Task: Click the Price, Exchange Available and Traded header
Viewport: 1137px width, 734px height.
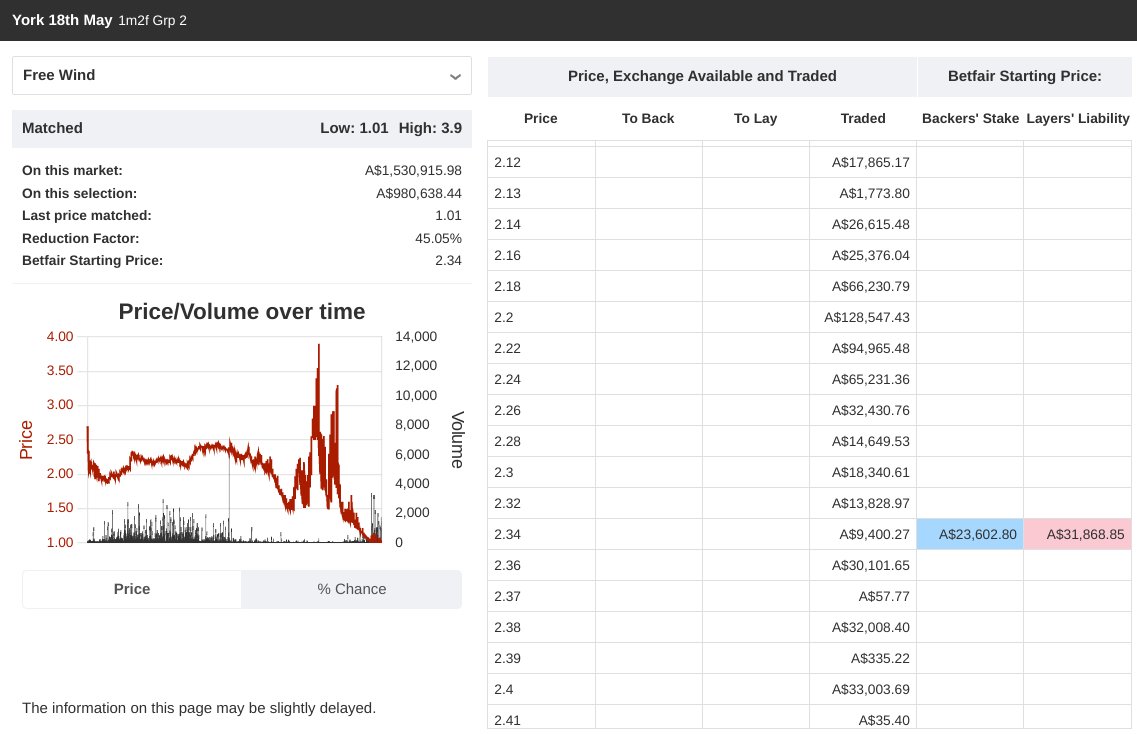Action: (701, 76)
